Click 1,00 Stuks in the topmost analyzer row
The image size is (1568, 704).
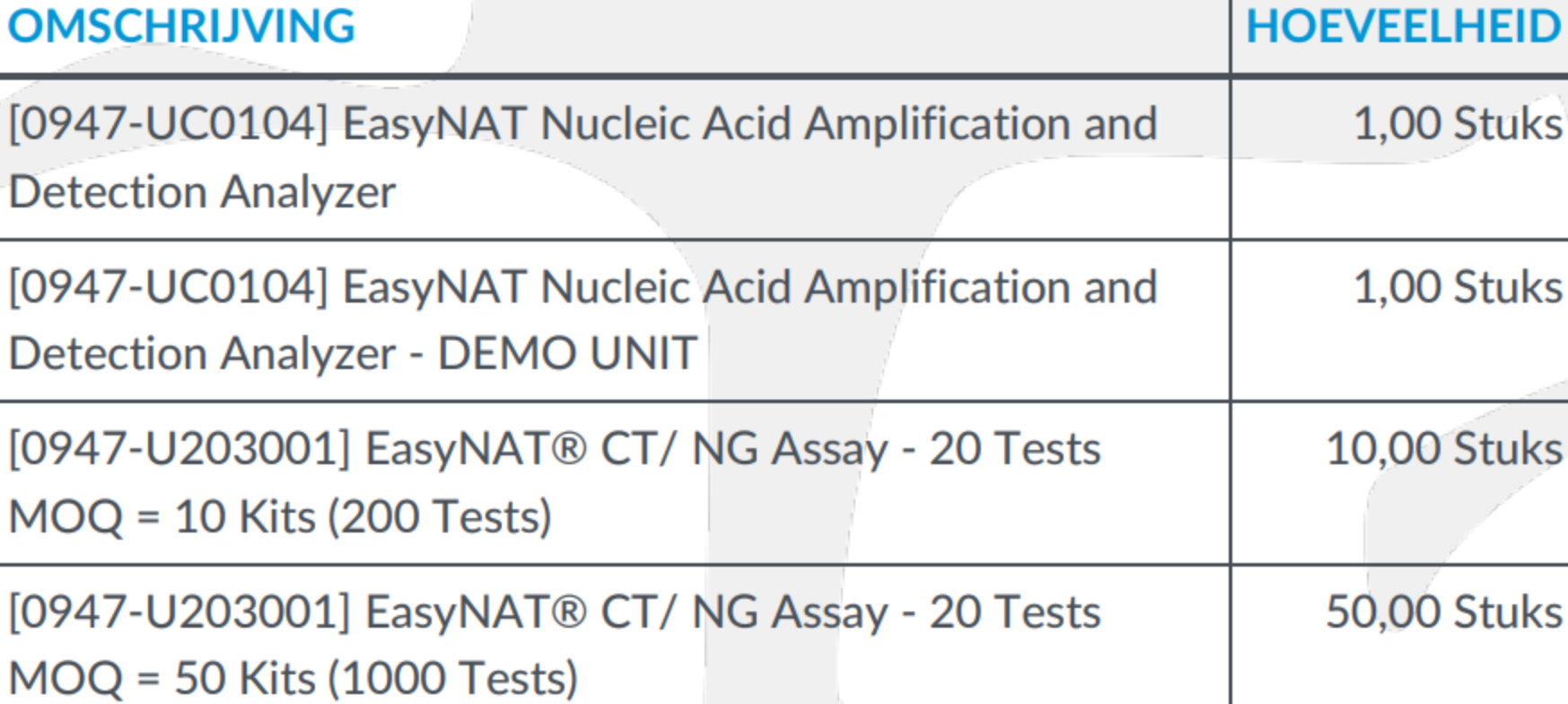(1458, 123)
